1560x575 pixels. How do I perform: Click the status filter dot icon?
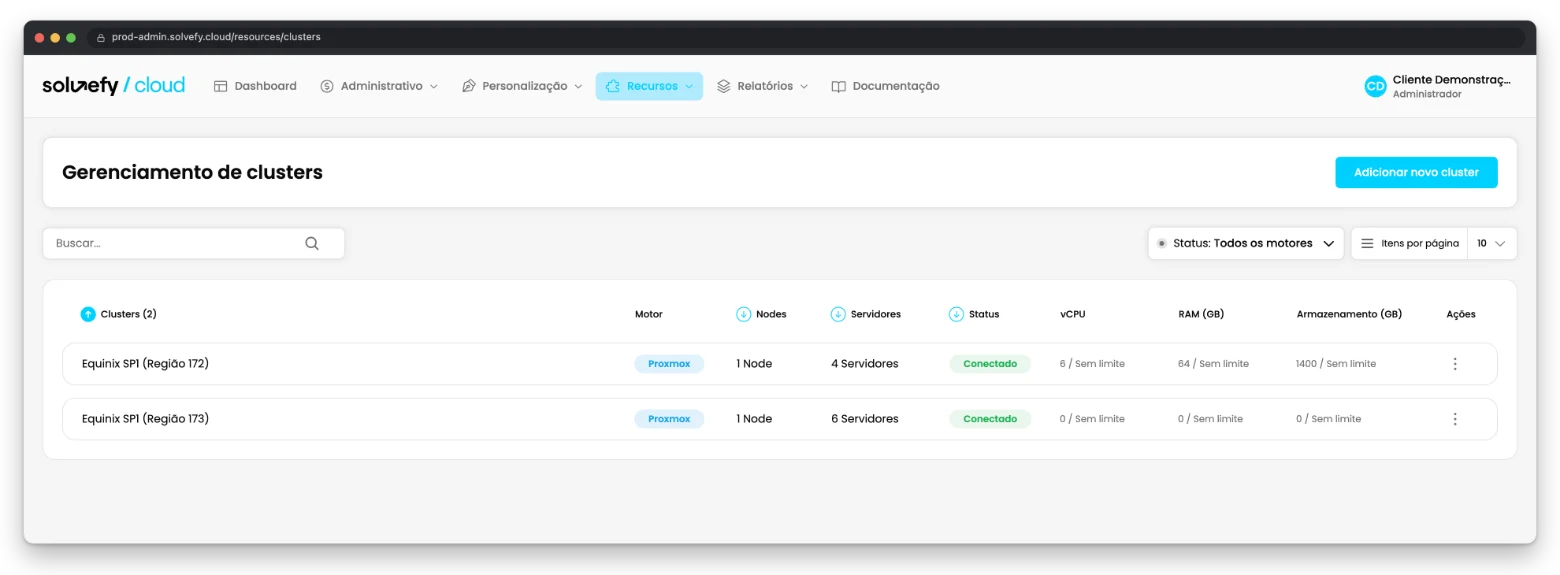coord(1162,243)
